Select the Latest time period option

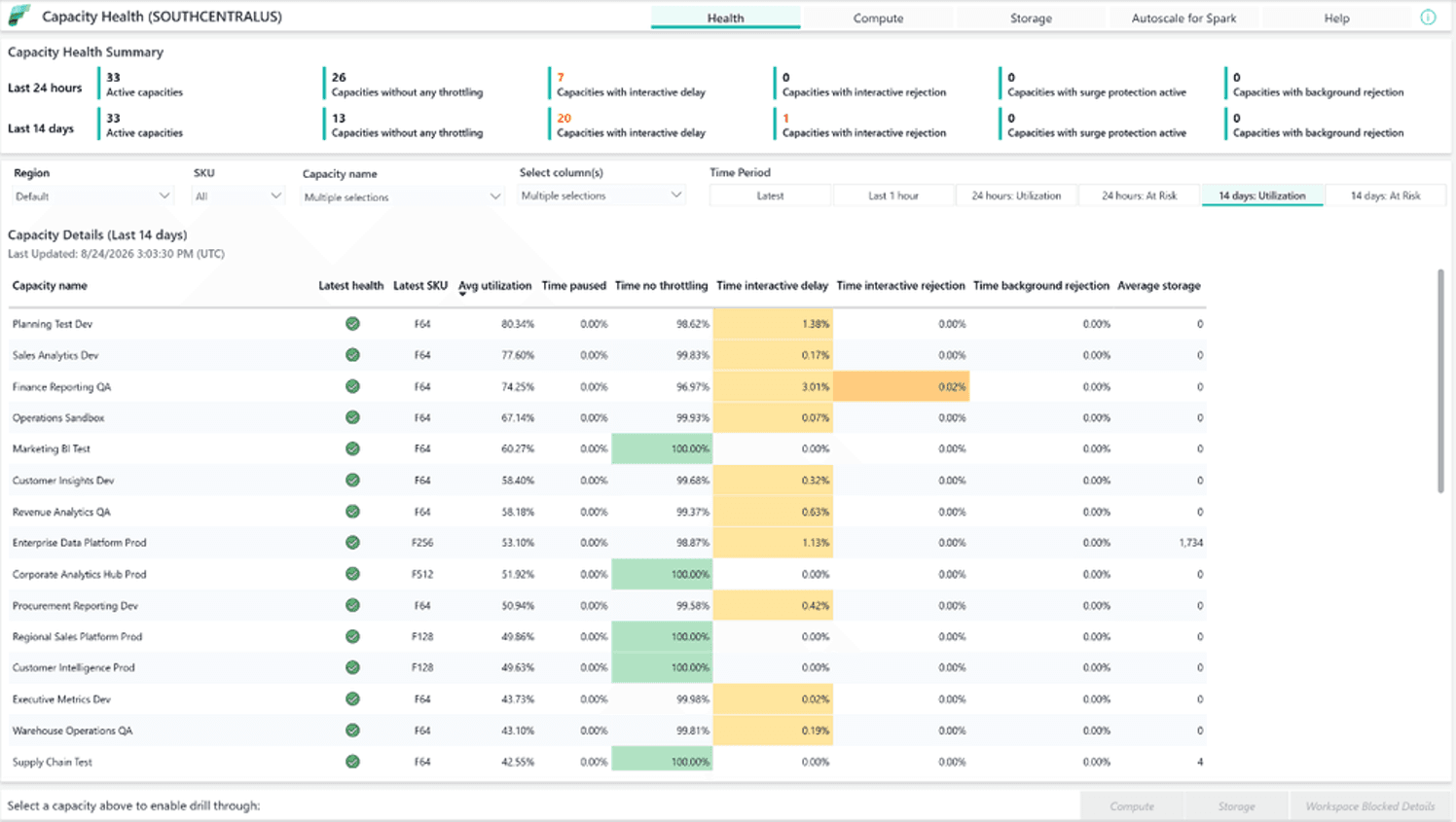pyautogui.click(x=770, y=196)
